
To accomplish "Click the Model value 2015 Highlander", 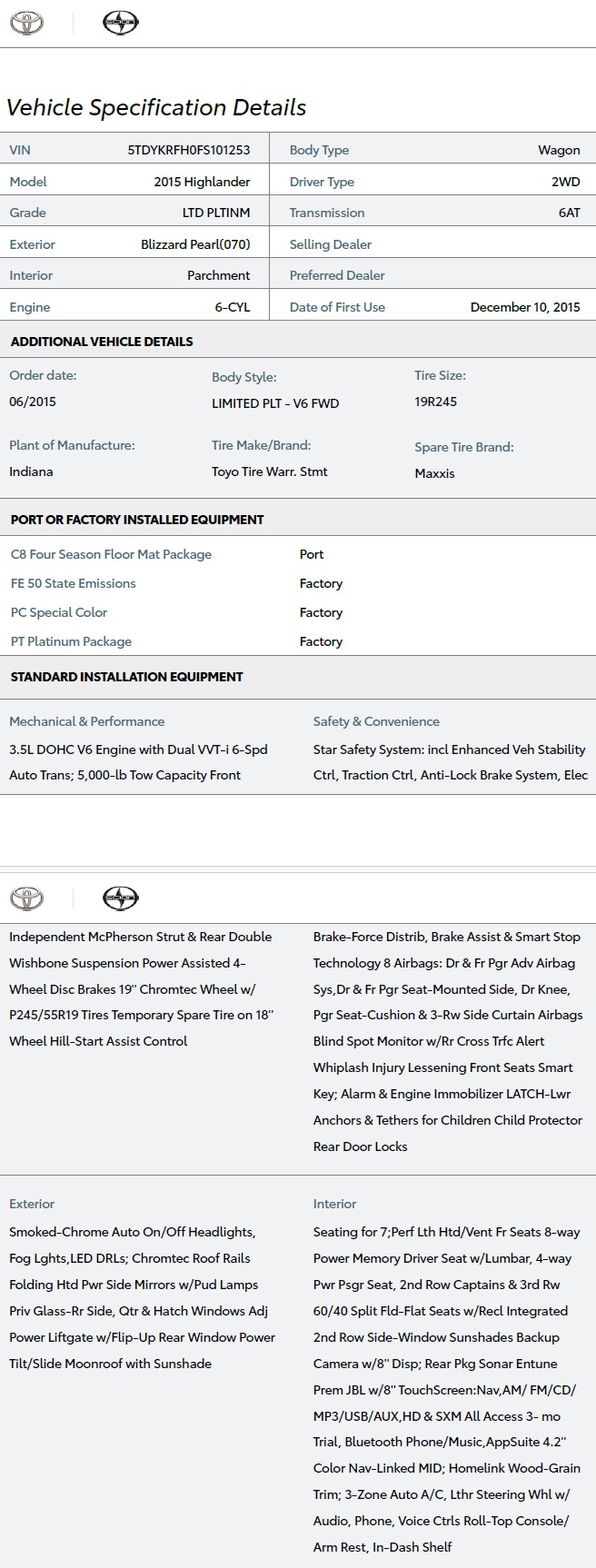I will tap(202, 182).
